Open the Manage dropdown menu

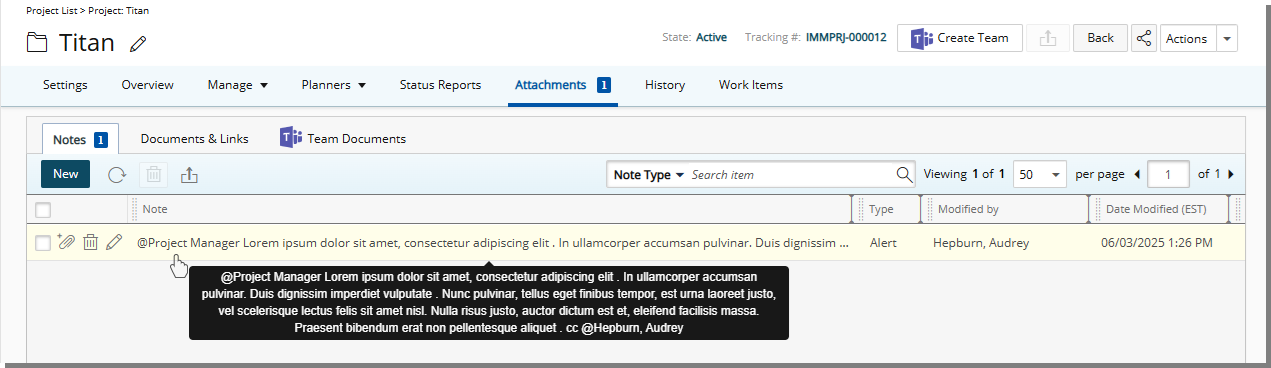click(x=238, y=85)
